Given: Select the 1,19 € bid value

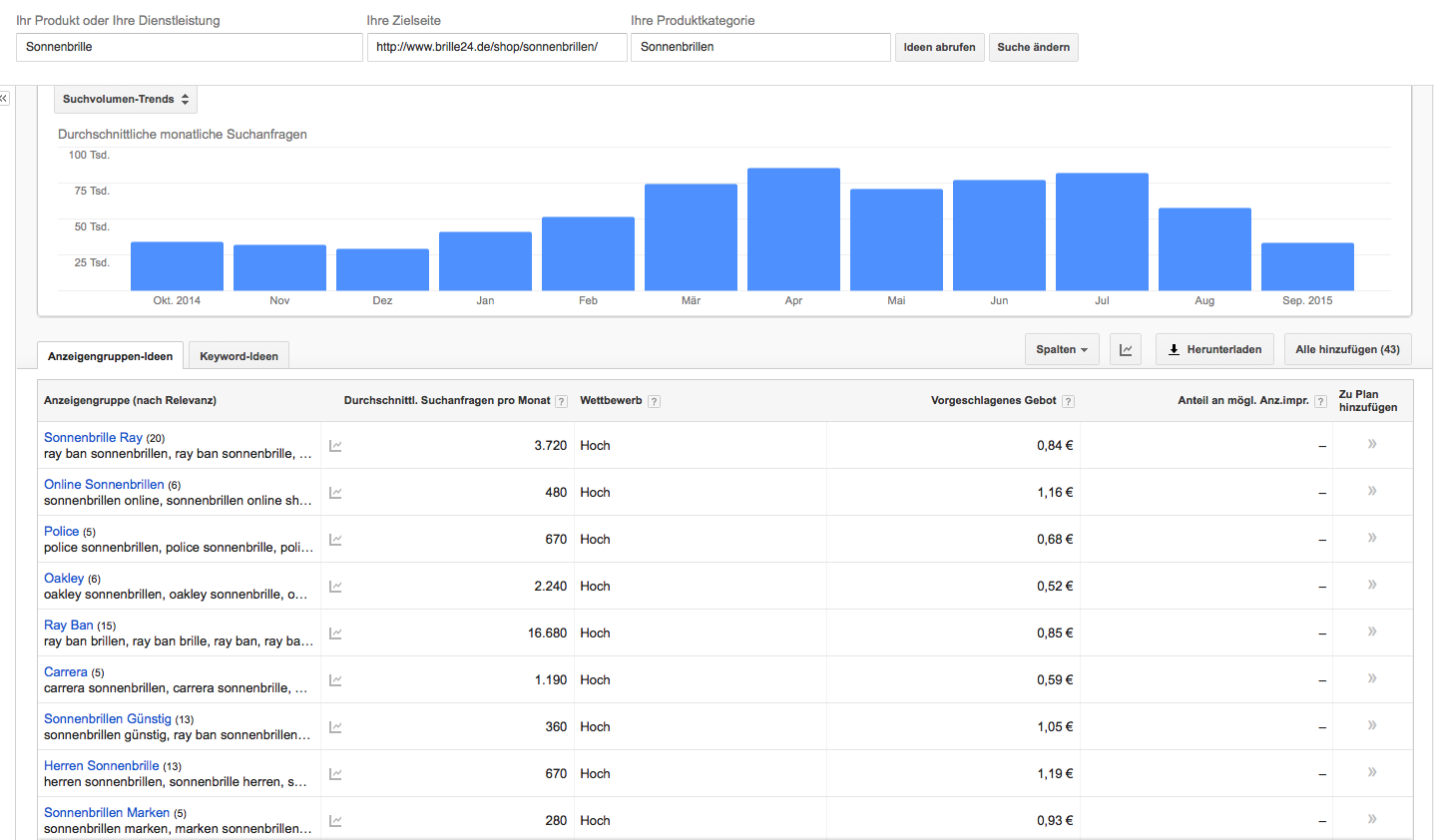Looking at the screenshot, I should coord(1055,773).
